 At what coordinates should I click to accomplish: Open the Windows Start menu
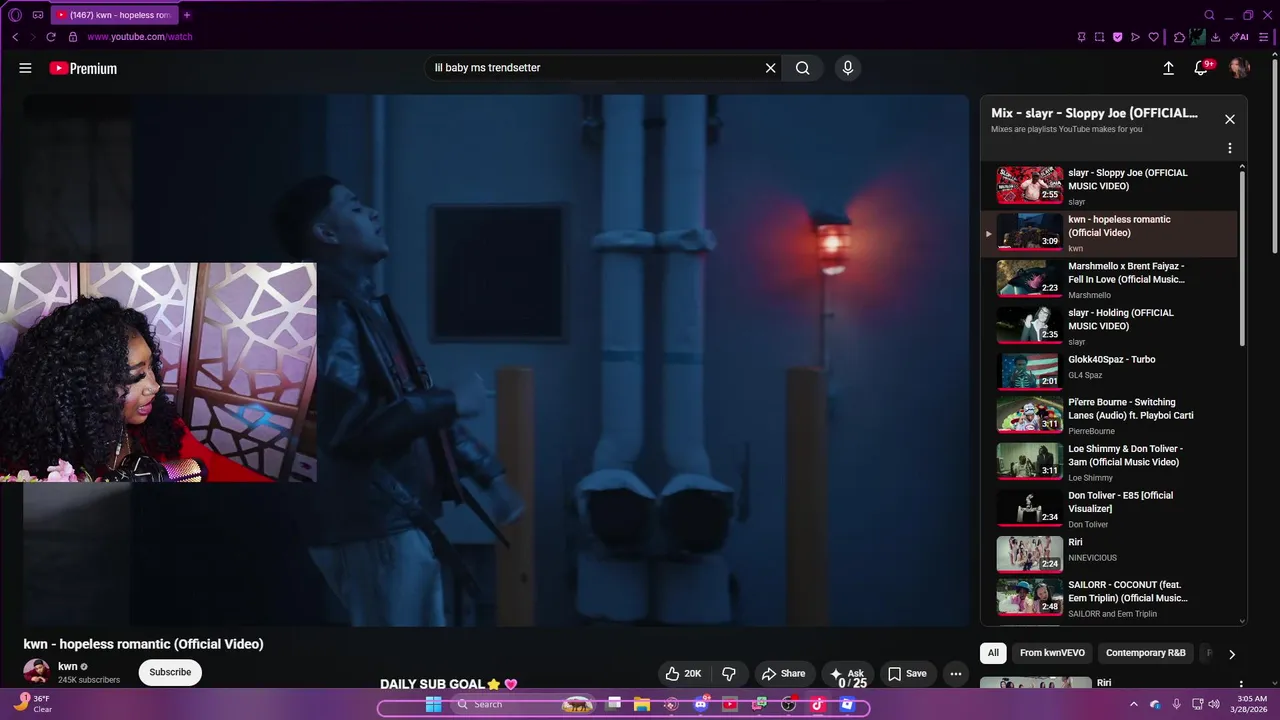tap(433, 704)
